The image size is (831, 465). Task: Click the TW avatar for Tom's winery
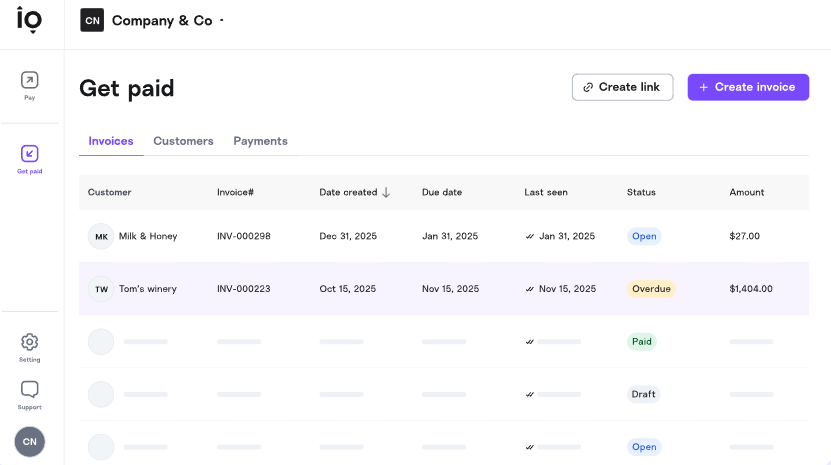101,289
